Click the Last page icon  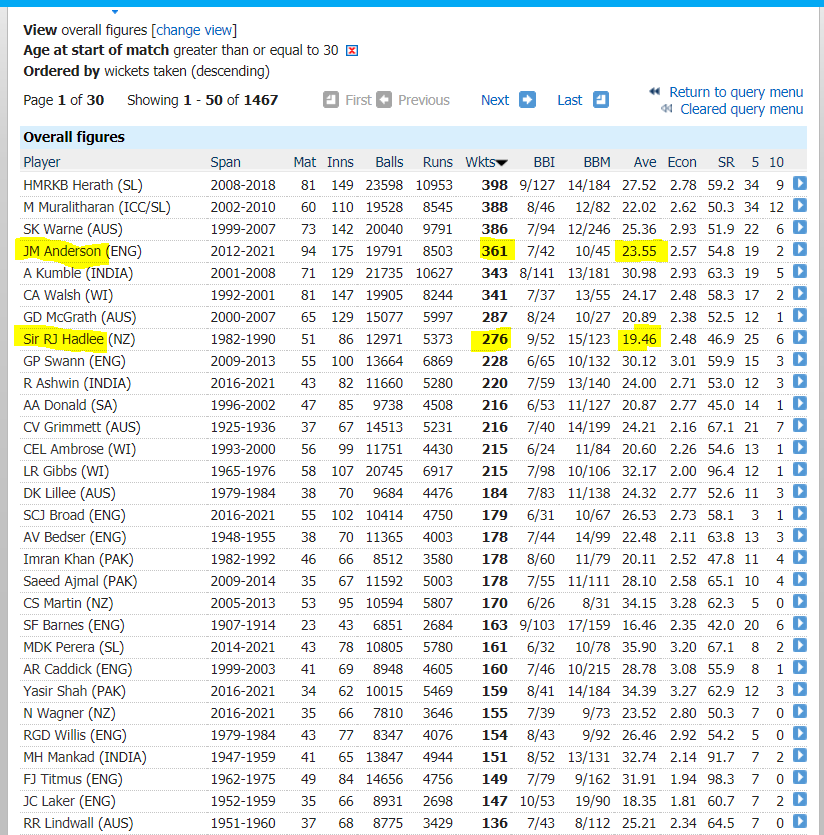tap(600, 100)
